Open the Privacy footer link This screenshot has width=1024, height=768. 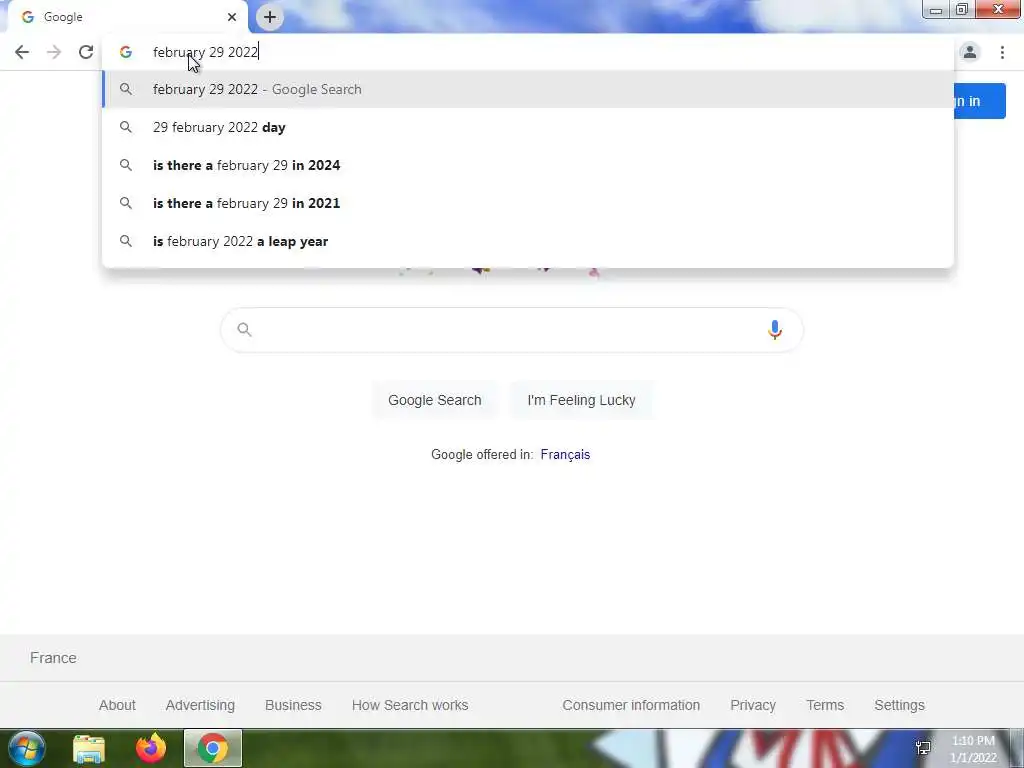(x=753, y=705)
